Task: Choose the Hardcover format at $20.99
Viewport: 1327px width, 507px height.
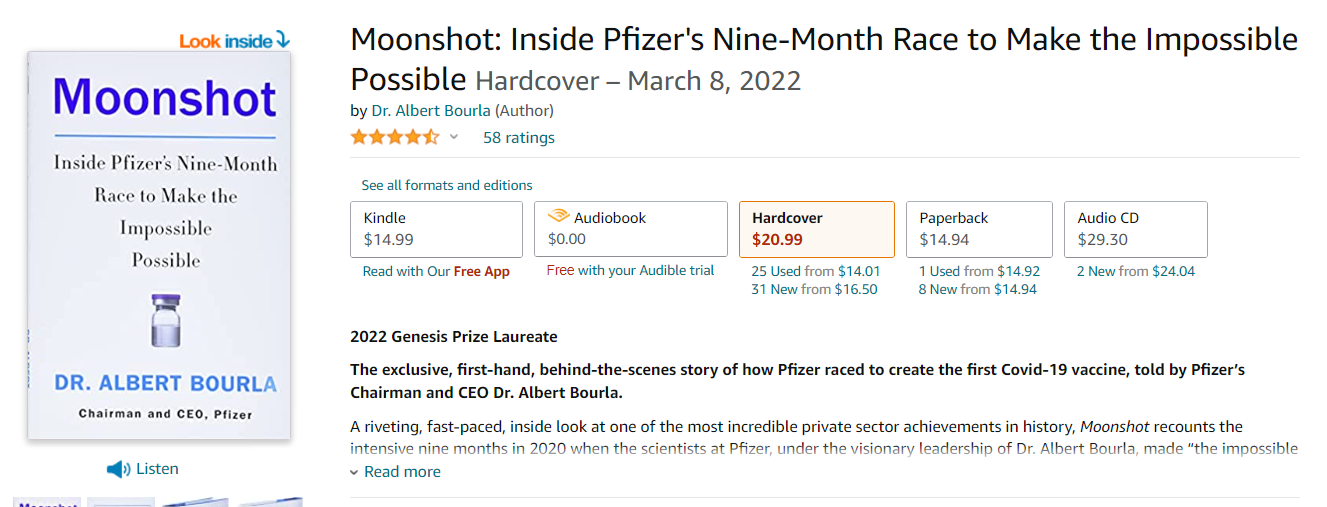Action: 817,229
